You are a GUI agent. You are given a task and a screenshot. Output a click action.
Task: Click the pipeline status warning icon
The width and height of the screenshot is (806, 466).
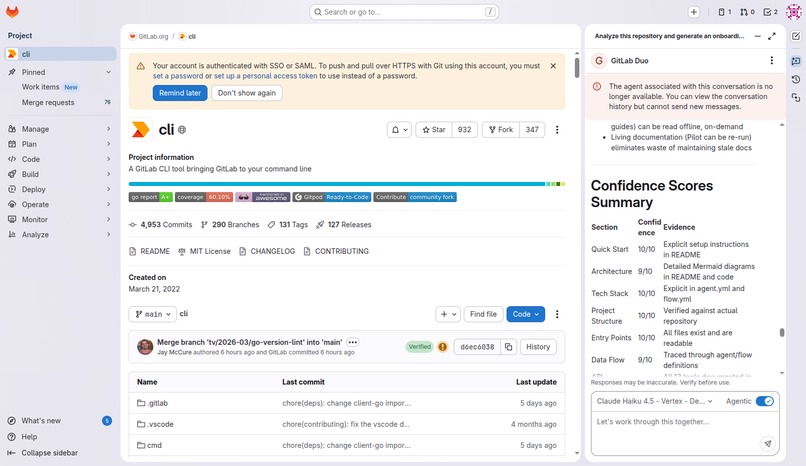(443, 347)
